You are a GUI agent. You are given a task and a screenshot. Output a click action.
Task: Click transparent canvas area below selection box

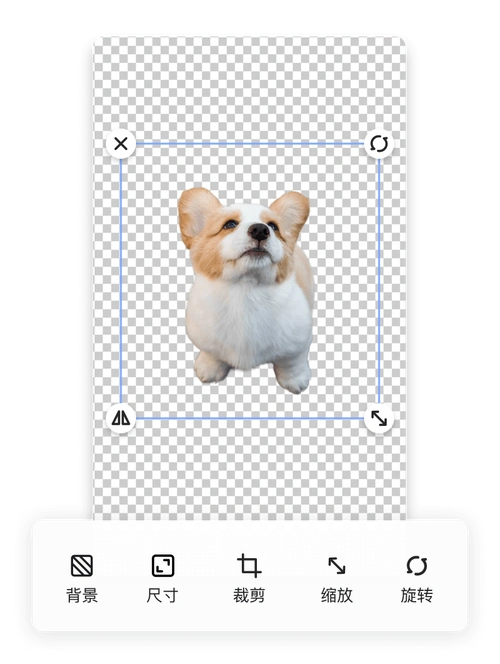[249, 474]
